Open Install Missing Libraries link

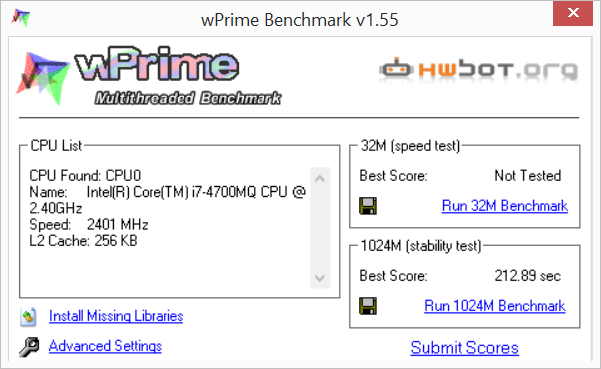coord(116,316)
